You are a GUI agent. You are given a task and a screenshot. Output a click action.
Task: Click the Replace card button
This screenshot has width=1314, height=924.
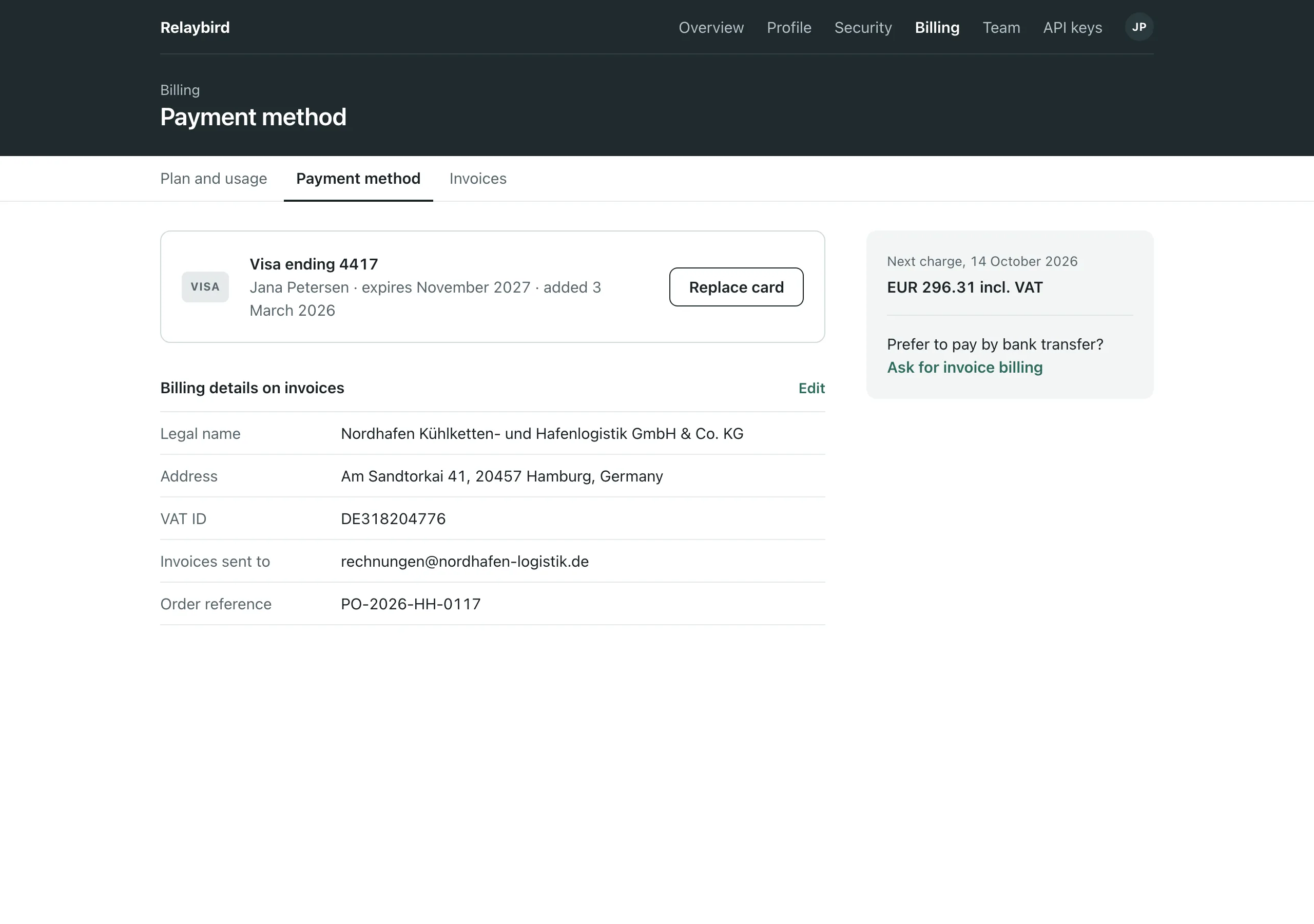(736, 287)
